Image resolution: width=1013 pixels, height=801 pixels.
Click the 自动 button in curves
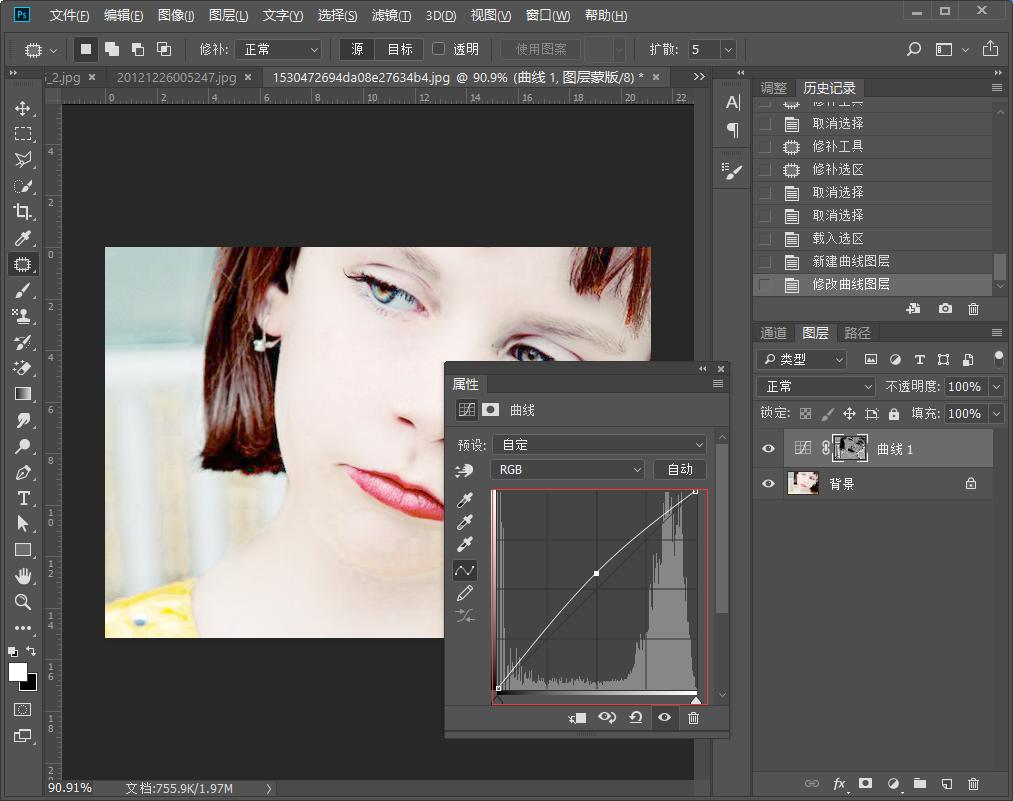click(x=680, y=469)
